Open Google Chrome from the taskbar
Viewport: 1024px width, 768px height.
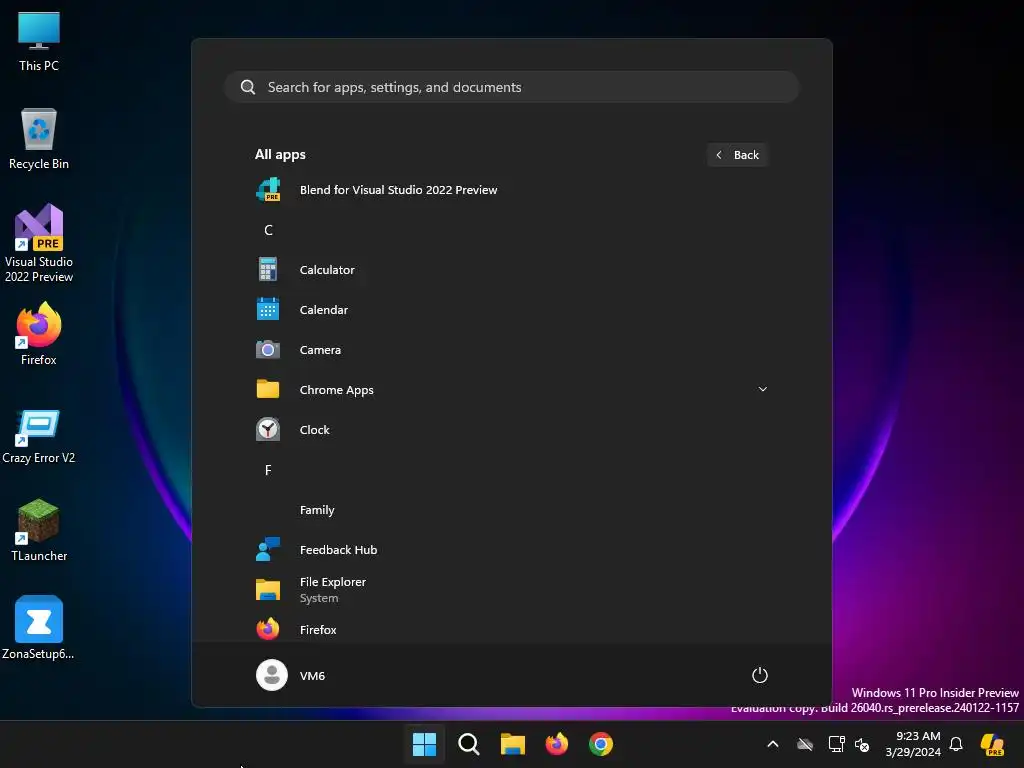point(601,744)
